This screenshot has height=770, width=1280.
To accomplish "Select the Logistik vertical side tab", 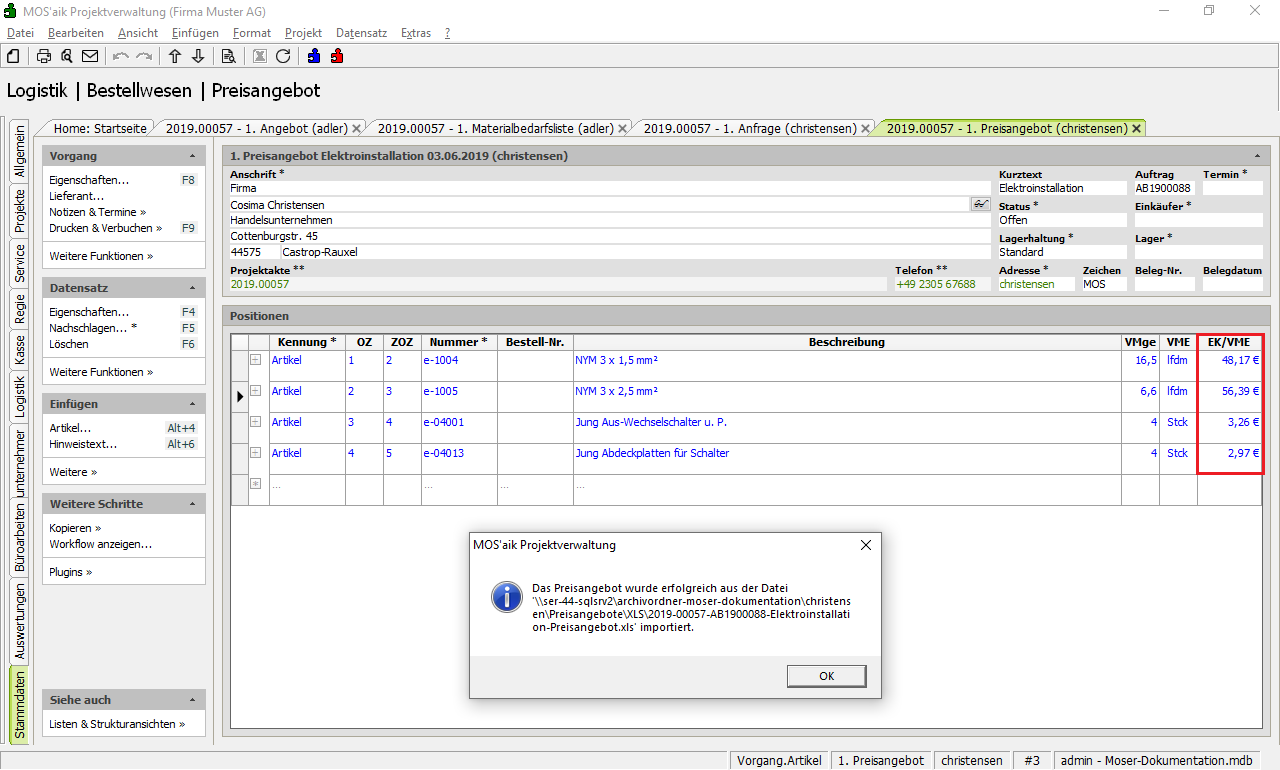I will tap(20, 396).
